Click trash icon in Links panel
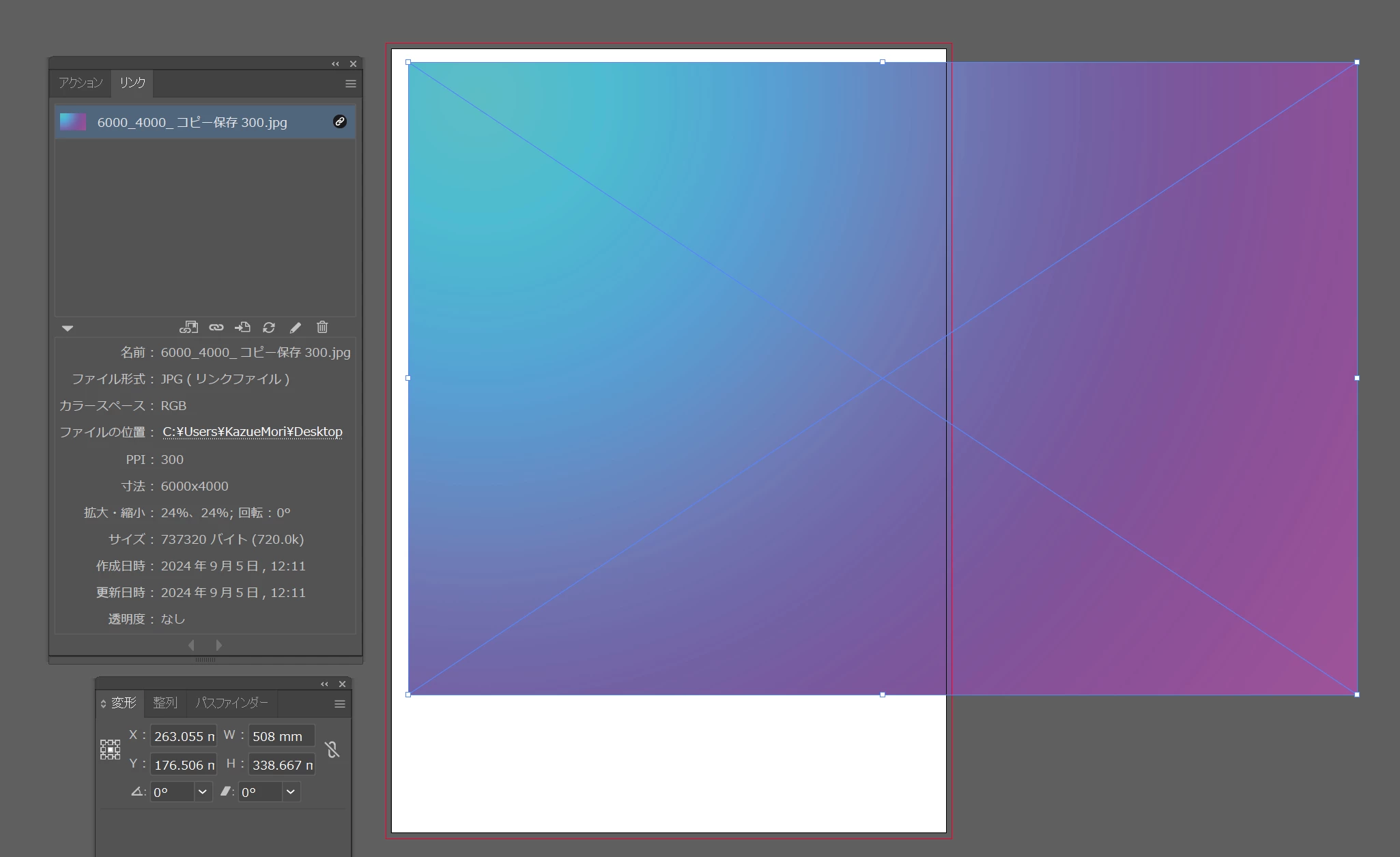1400x857 pixels. click(x=322, y=328)
